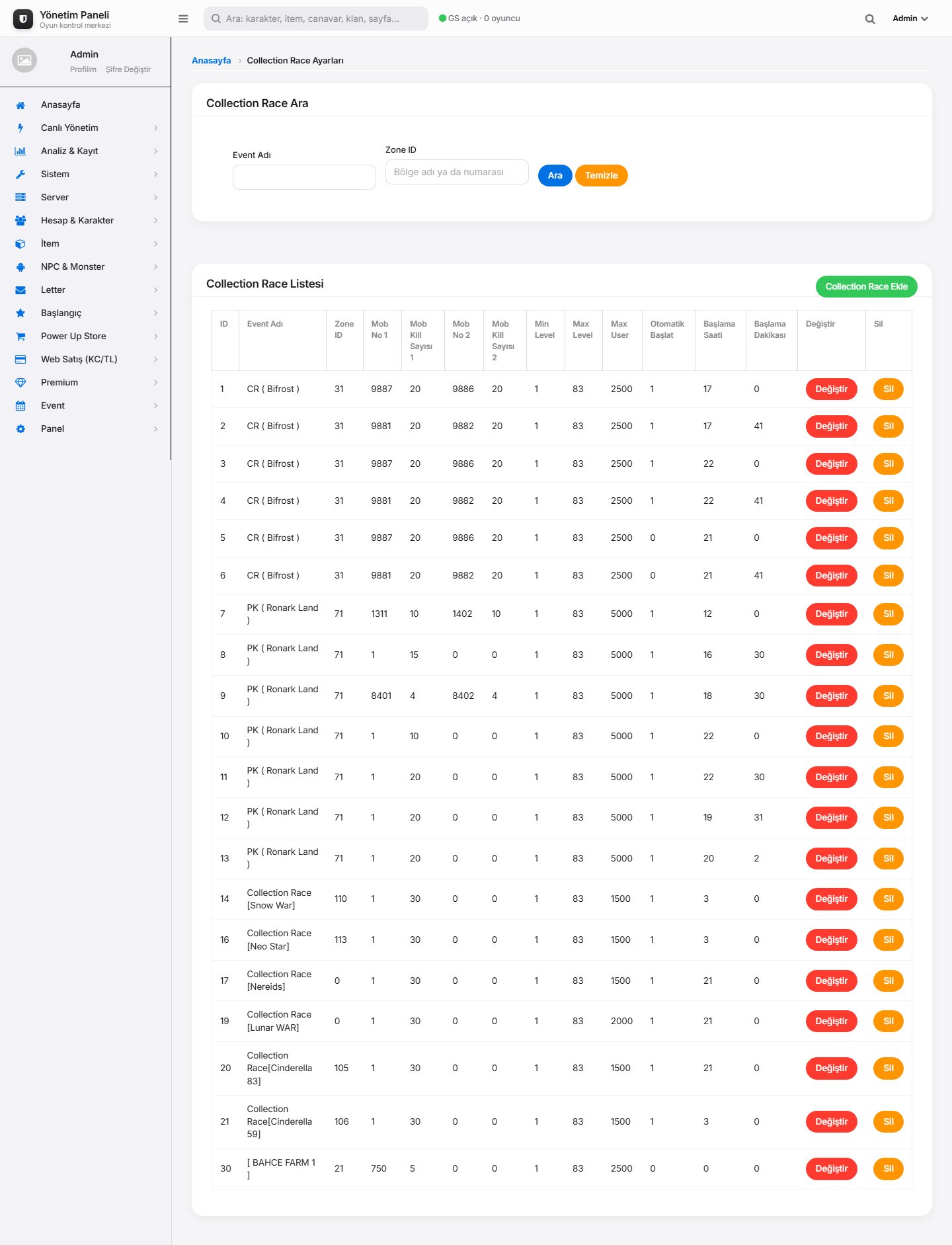Click the Web Satış credit card icon
Image resolution: width=952 pixels, height=1245 pixels.
[20, 360]
